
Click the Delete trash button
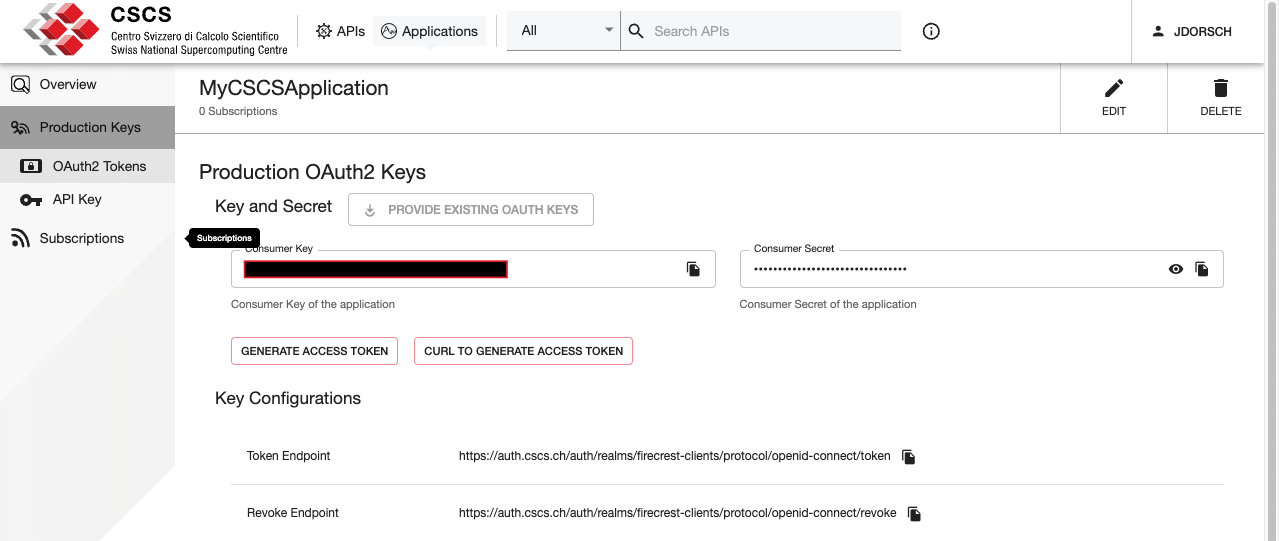(x=1221, y=98)
